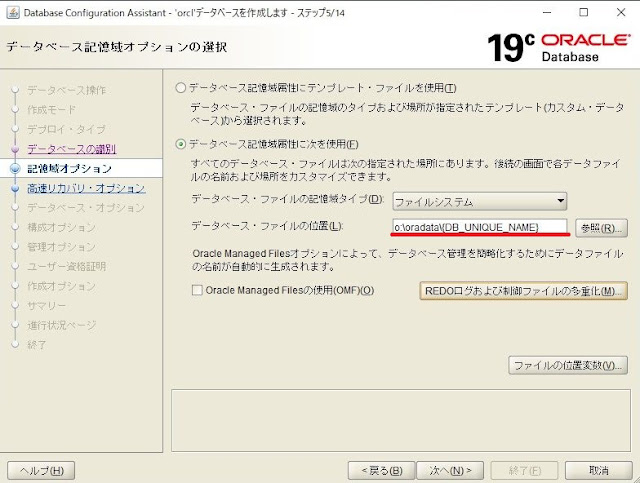Select the 記憶域オプション current step
This screenshot has width=640, height=483.
(x=69, y=169)
